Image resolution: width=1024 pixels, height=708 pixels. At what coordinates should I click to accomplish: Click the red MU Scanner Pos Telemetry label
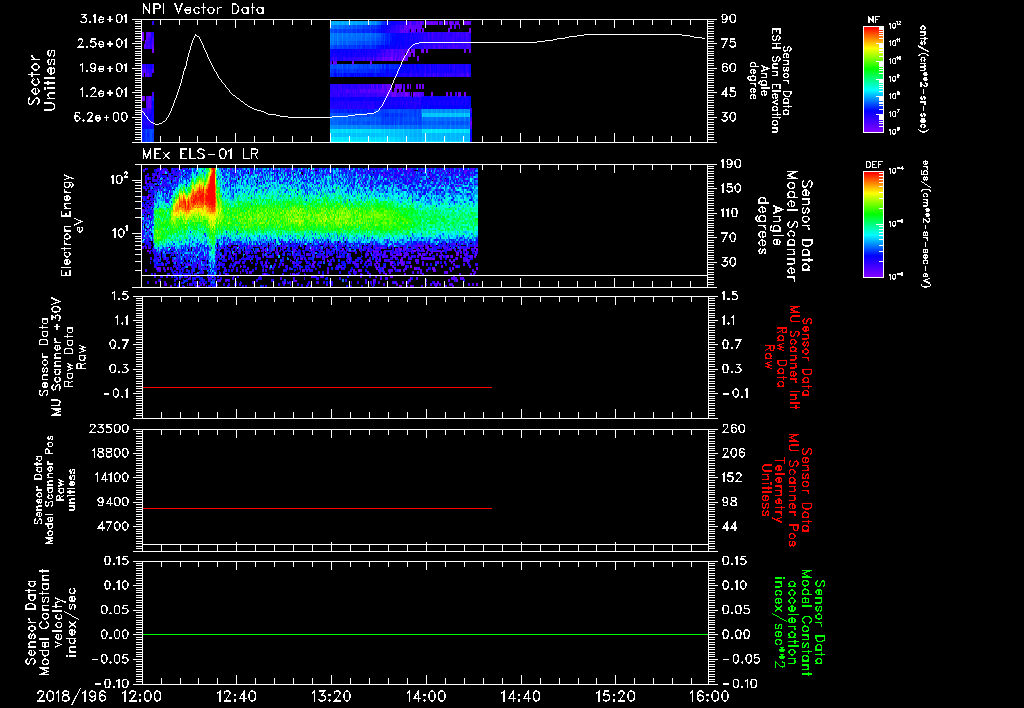point(787,490)
